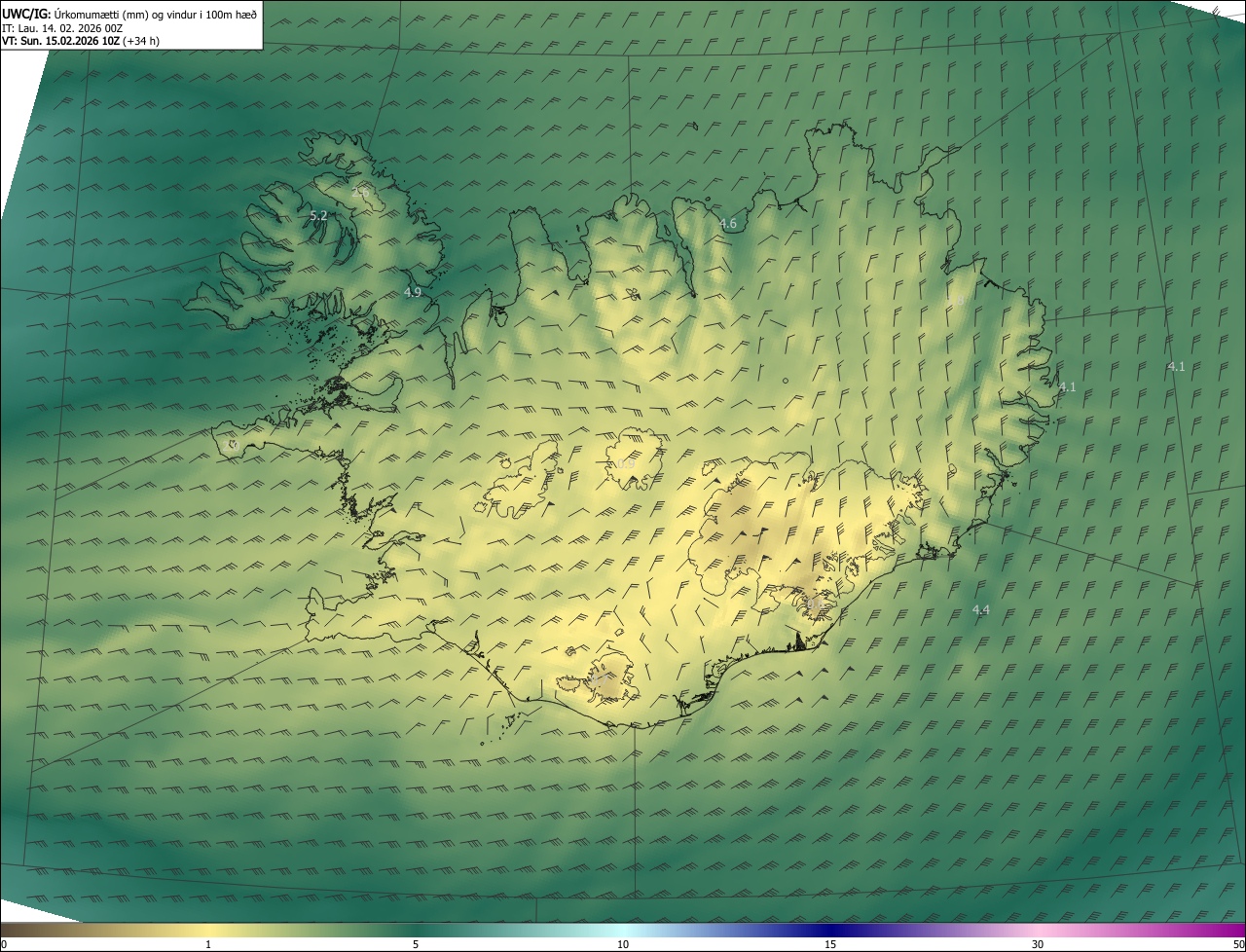Click the 10 tick label on the color scale

coord(623,944)
